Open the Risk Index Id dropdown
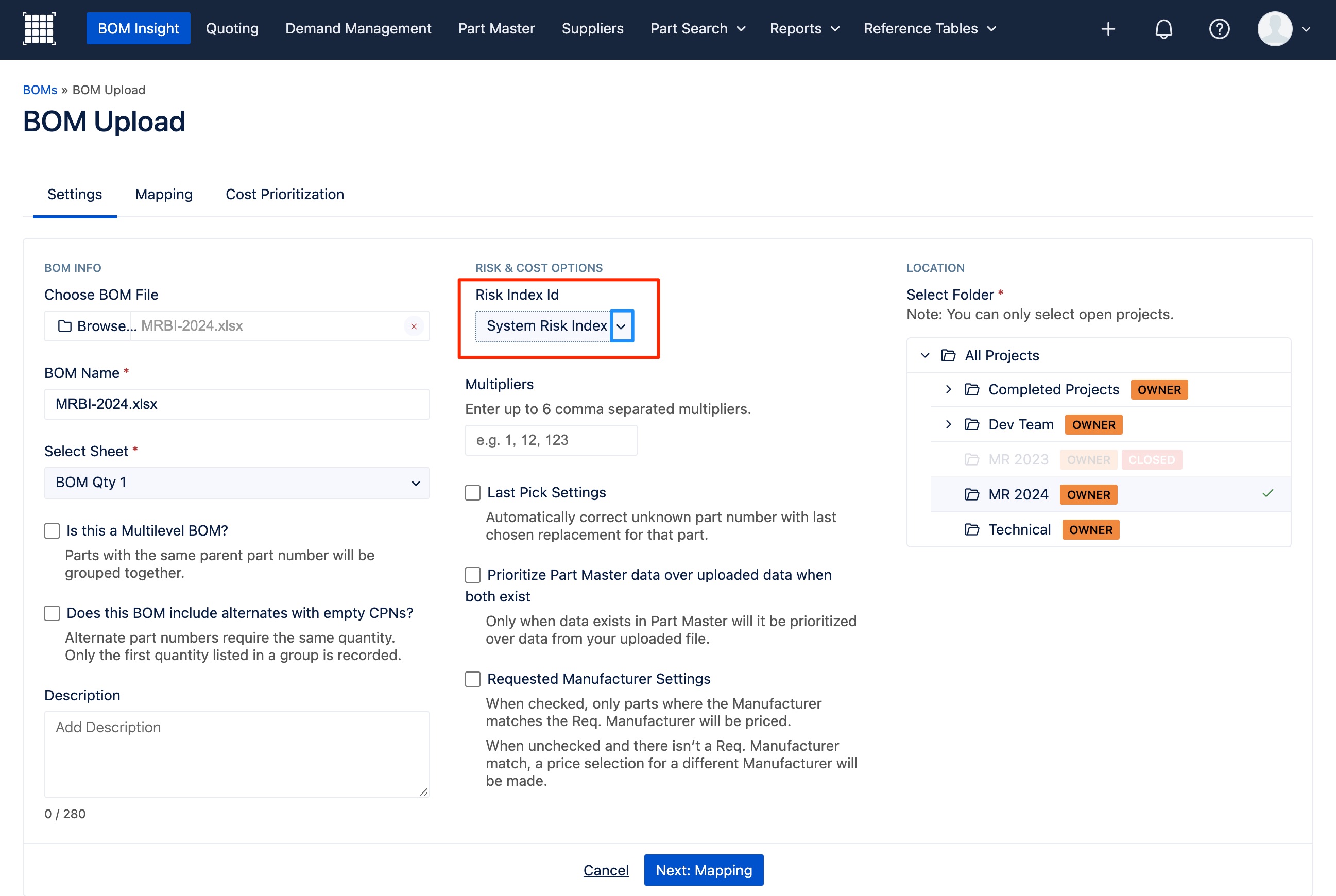1336x896 pixels. (554, 326)
